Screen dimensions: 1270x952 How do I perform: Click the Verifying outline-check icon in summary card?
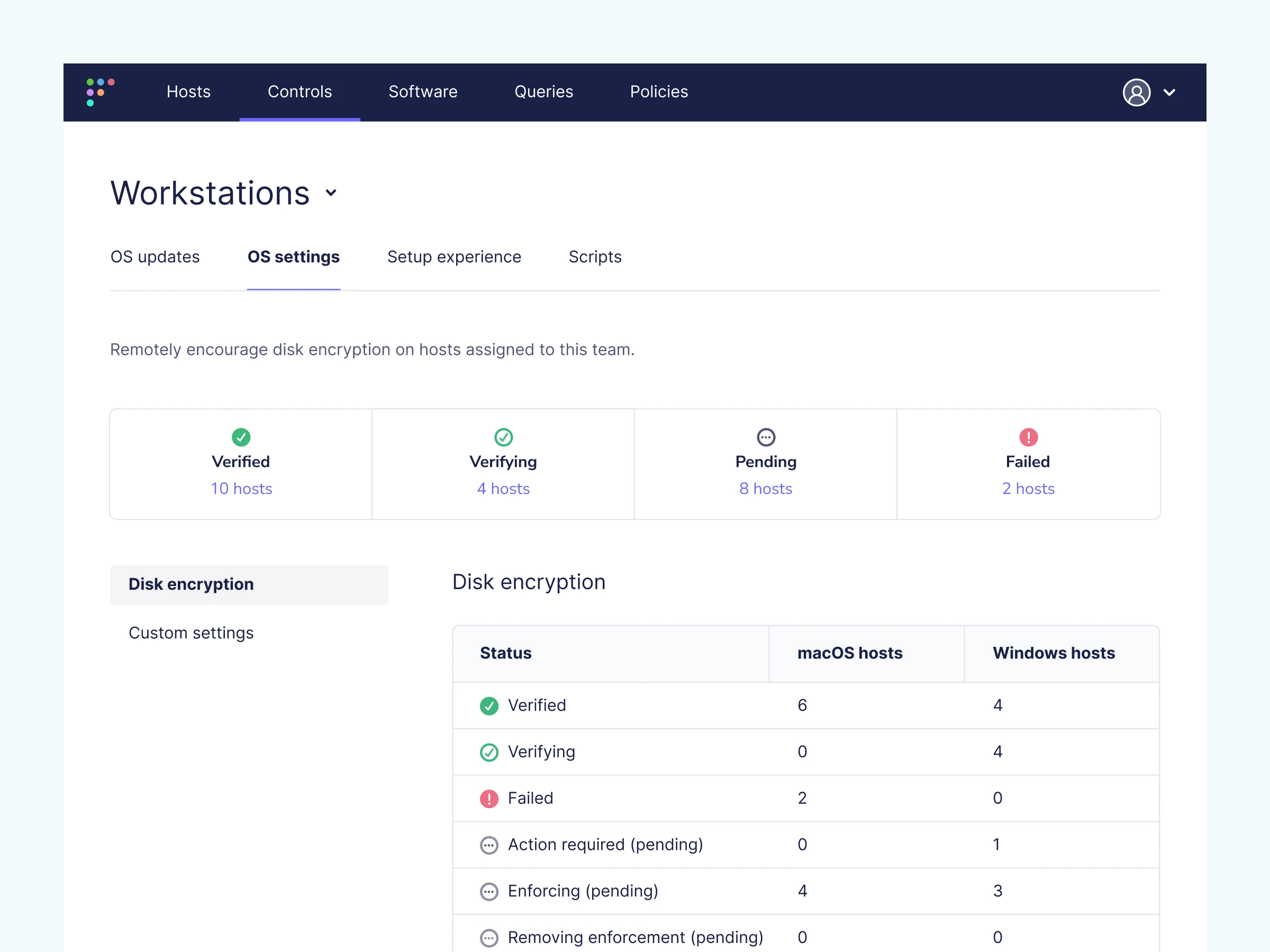(503, 437)
